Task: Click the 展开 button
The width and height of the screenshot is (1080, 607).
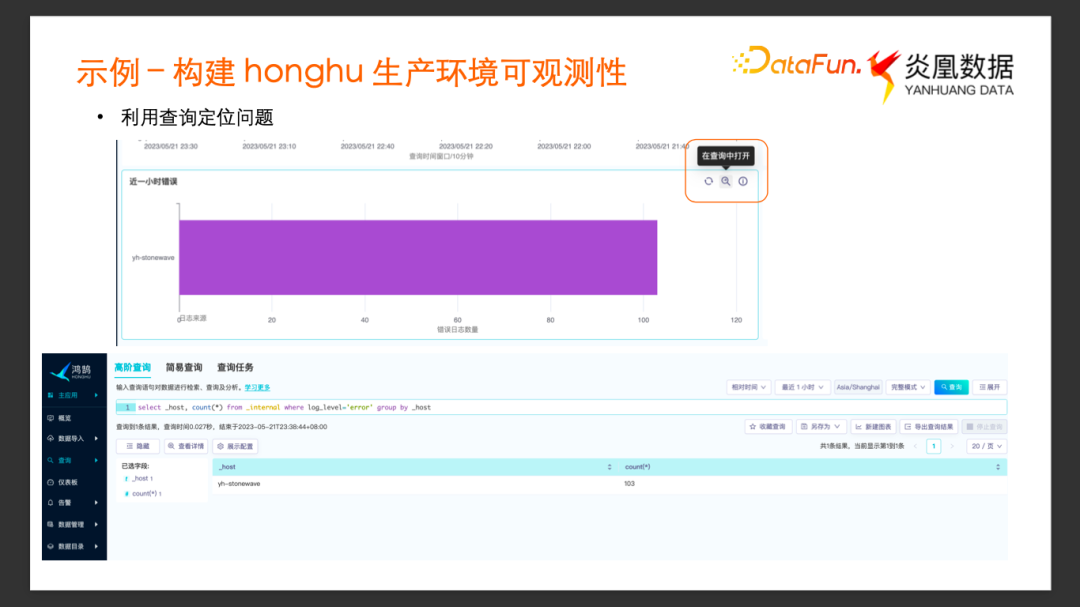Action: [x=990, y=387]
